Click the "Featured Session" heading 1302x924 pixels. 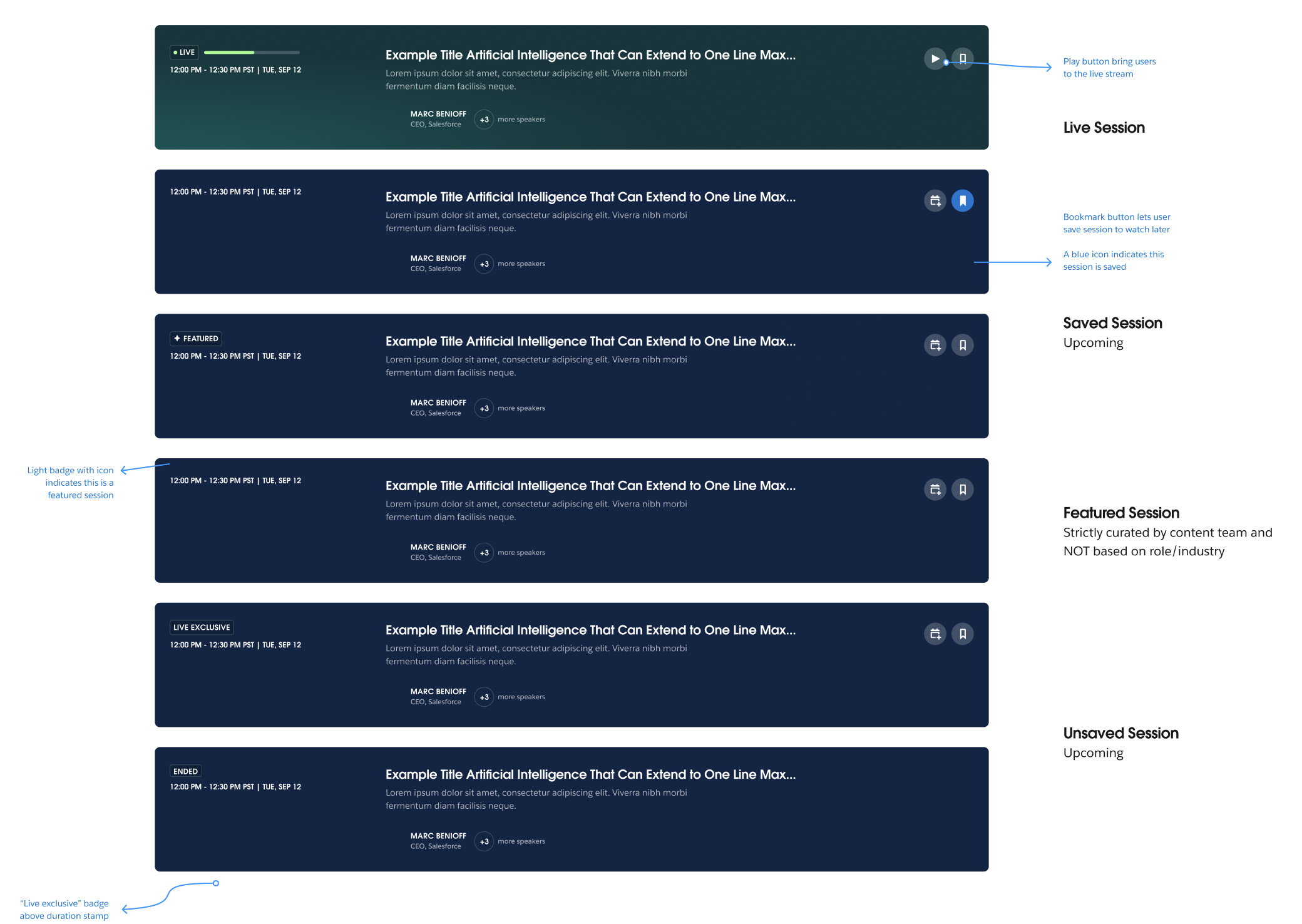(1121, 513)
